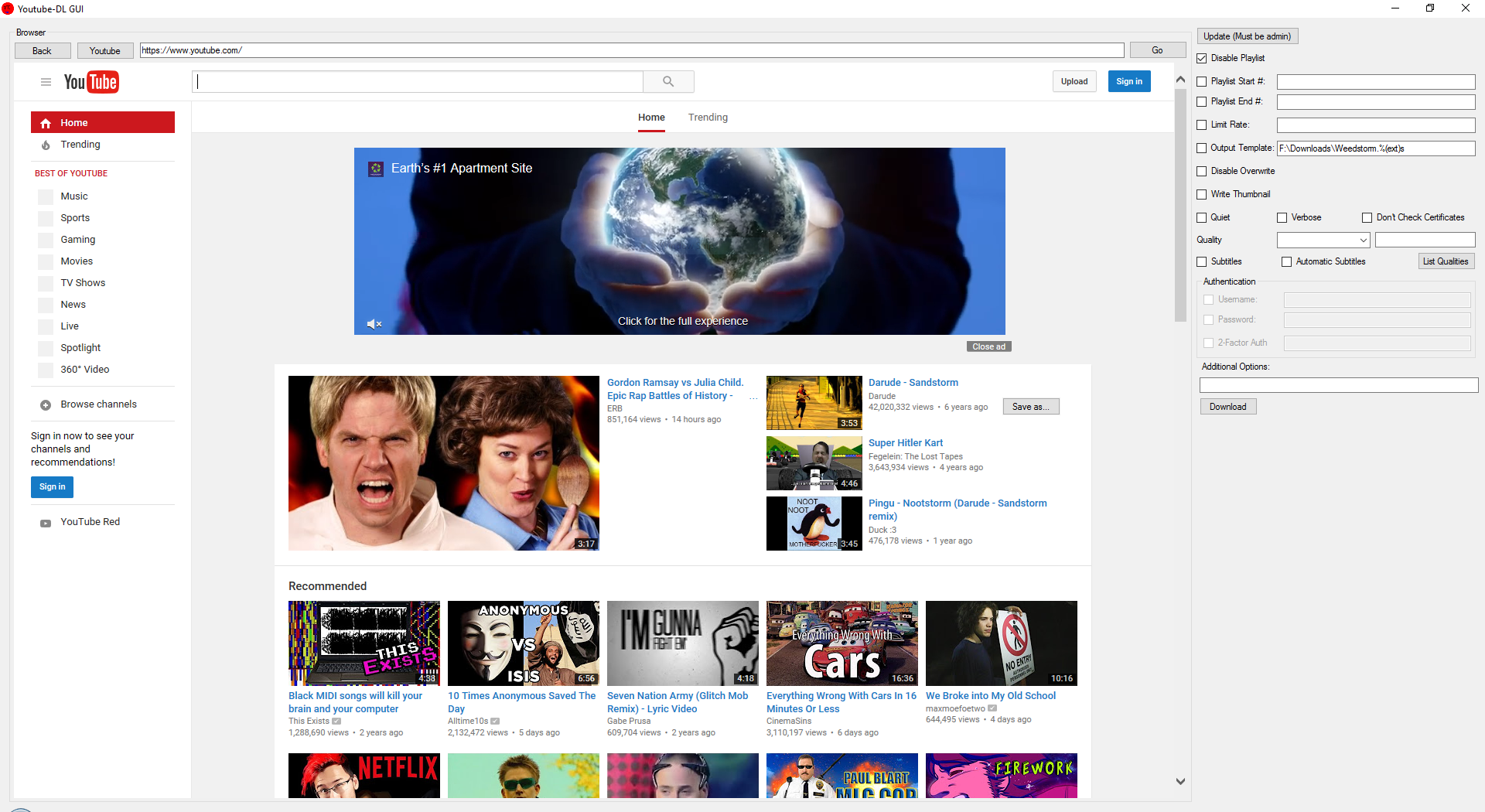Click the YouTube logo
1485x812 pixels.
[91, 82]
